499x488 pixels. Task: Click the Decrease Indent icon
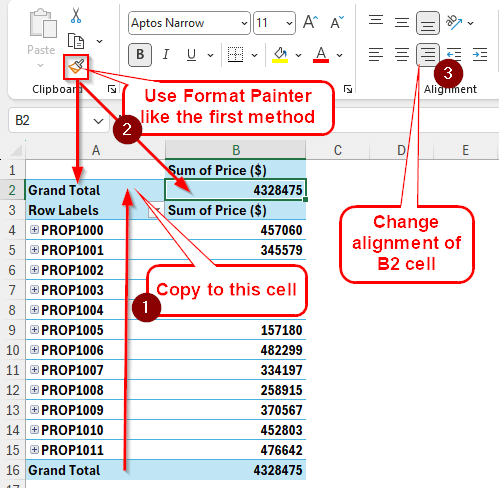pos(454,54)
